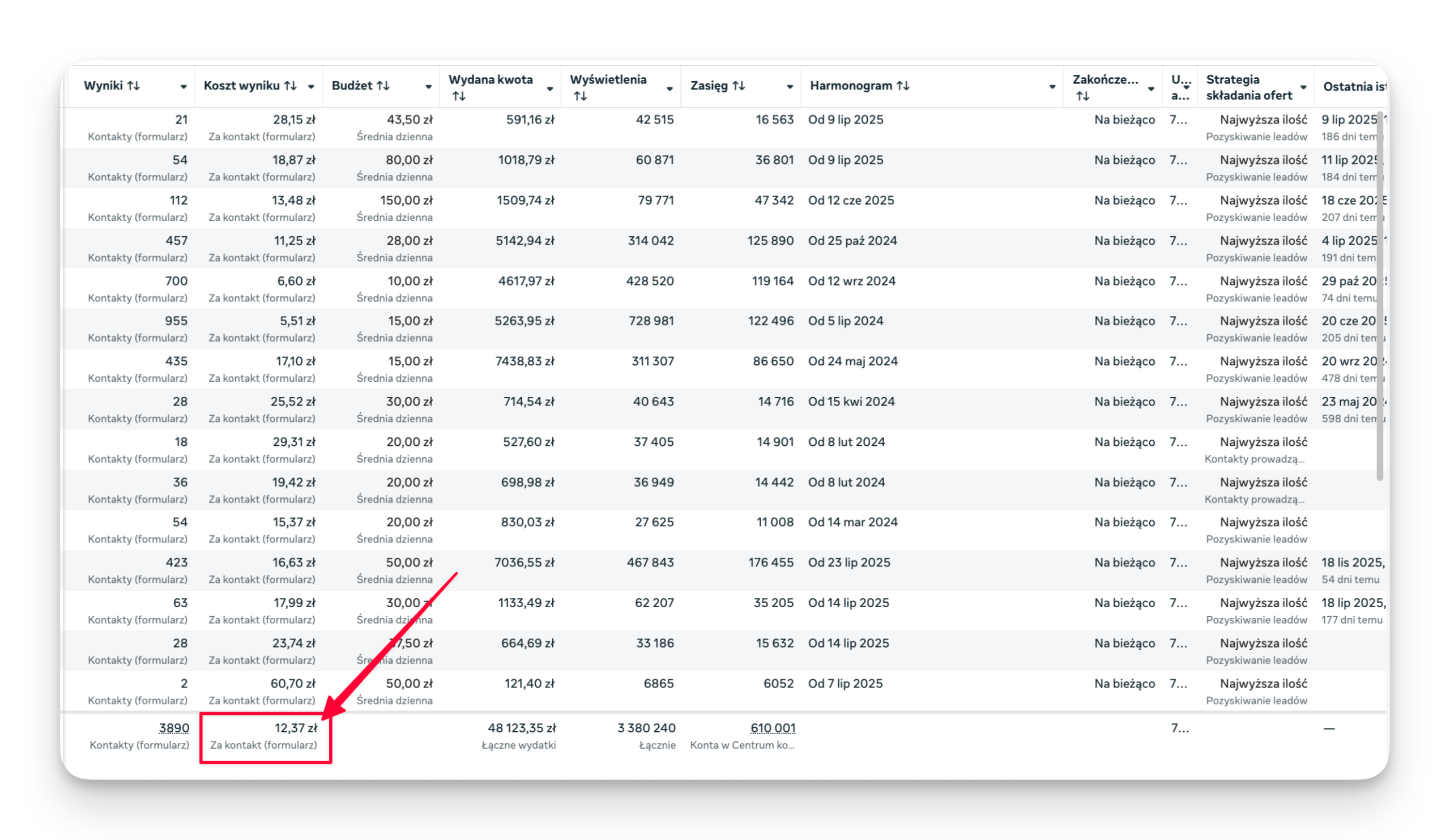This screenshot has width=1450, height=840.
Task: Open the Zasięg column dropdown arrow
Action: pos(790,87)
